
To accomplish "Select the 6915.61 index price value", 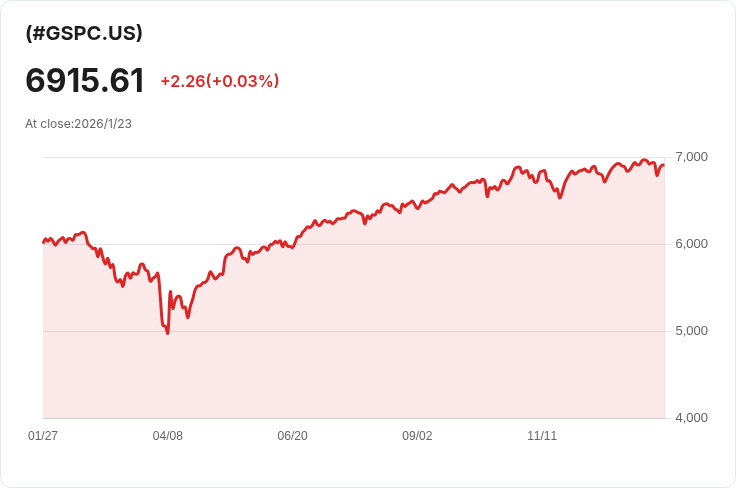I will 84,81.
